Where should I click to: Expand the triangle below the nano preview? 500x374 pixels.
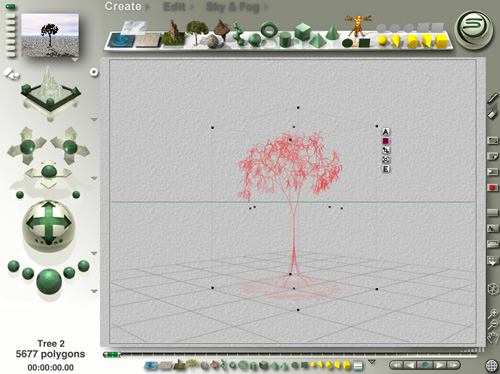(75, 60)
